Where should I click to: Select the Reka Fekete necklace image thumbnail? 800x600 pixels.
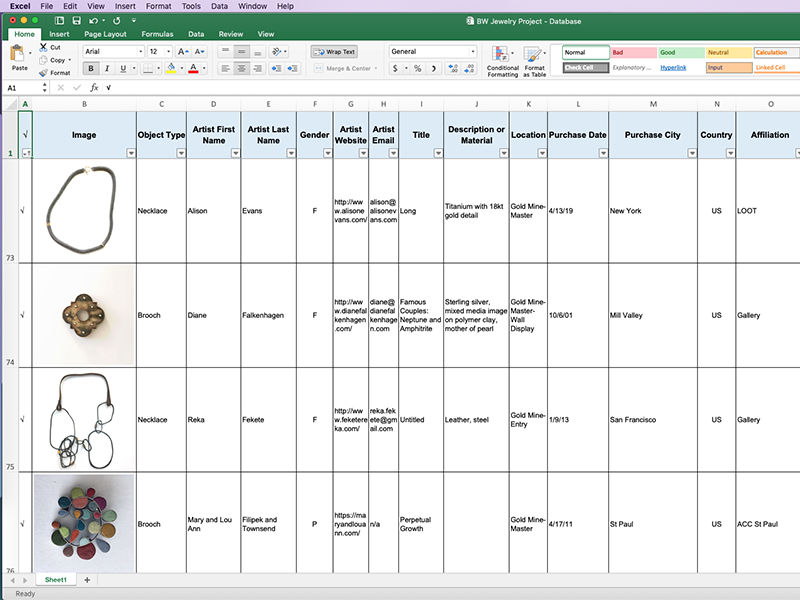[x=84, y=419]
